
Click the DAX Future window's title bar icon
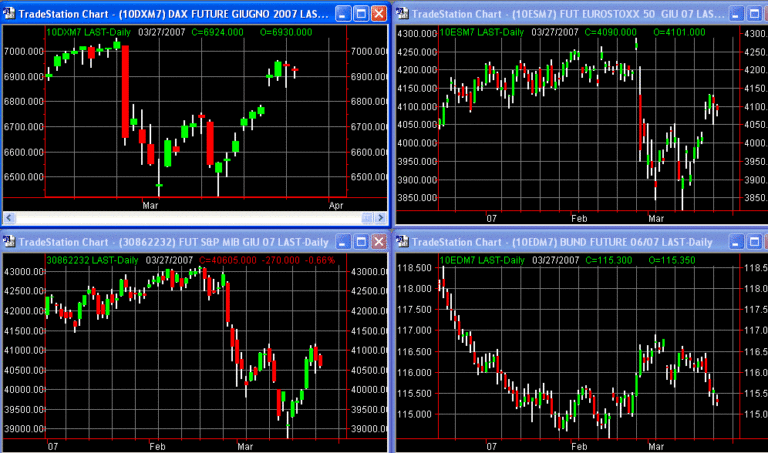coord(10,14)
